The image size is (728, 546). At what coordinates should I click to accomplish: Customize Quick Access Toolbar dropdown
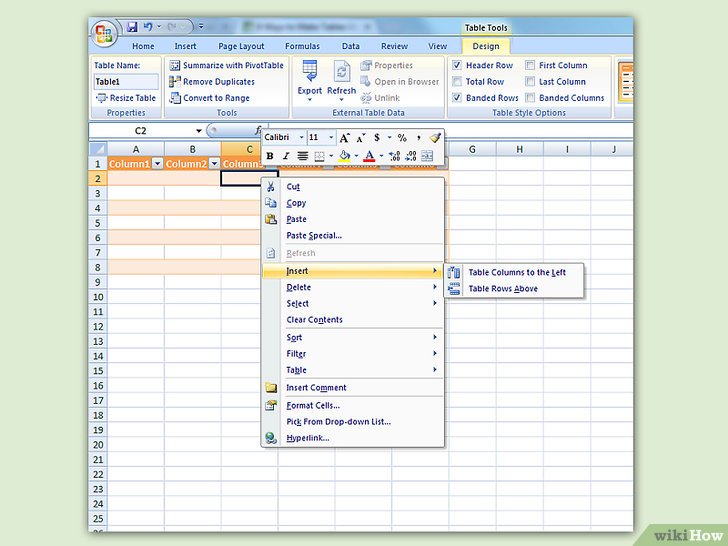[x=201, y=26]
